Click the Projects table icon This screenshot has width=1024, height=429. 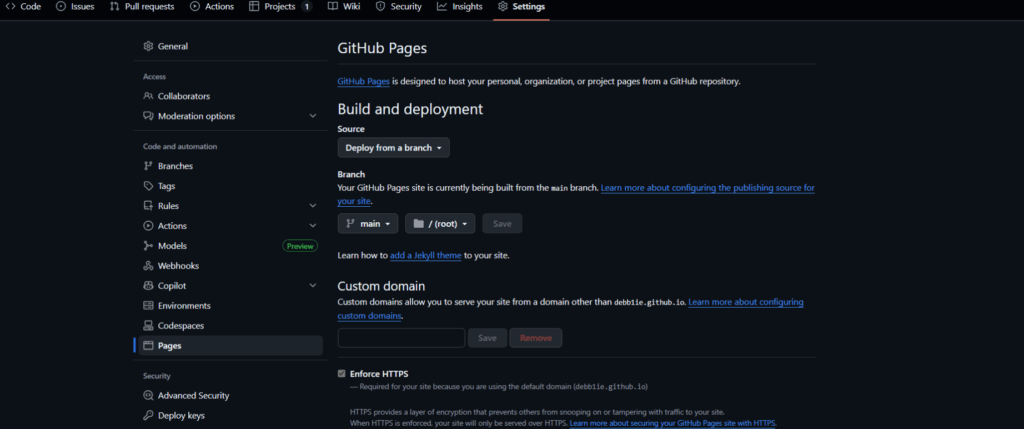tap(254, 7)
